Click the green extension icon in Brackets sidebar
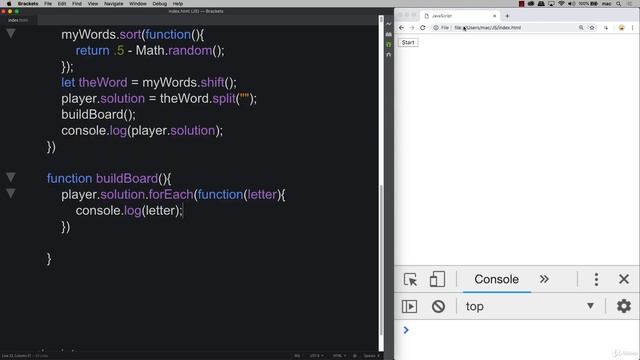This screenshot has height=360, width=640. tap(389, 44)
